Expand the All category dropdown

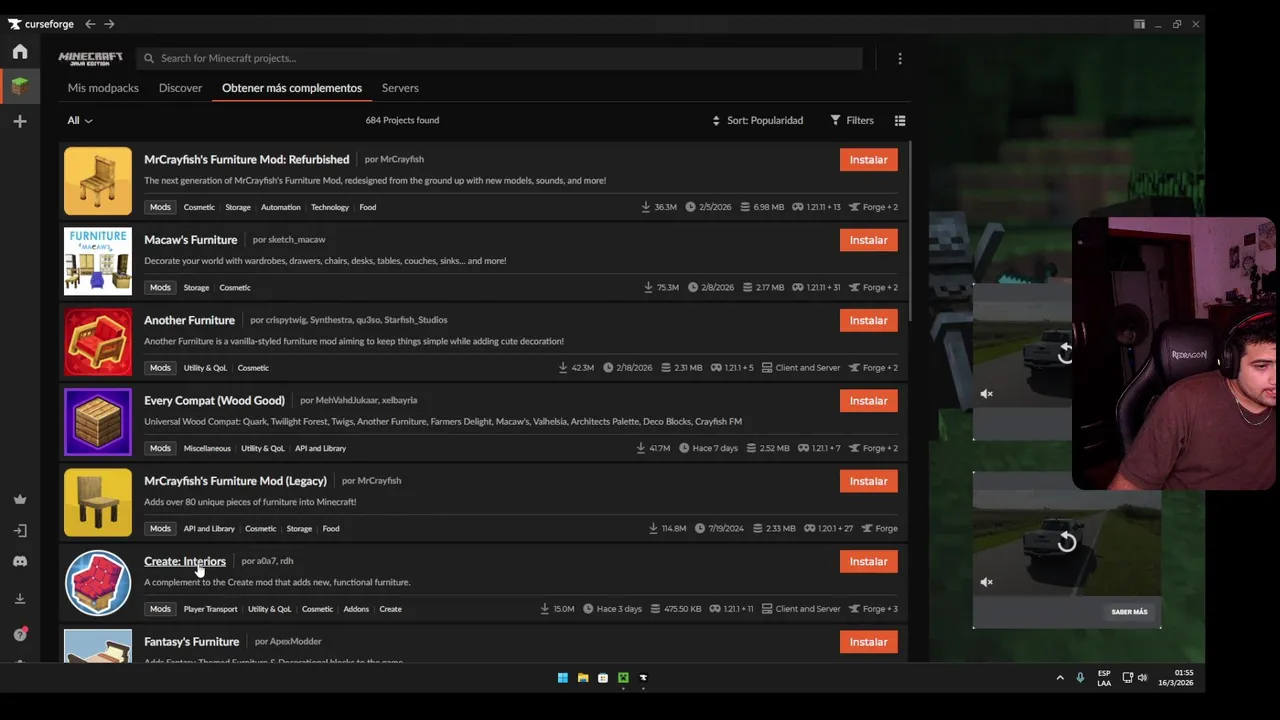80,121
